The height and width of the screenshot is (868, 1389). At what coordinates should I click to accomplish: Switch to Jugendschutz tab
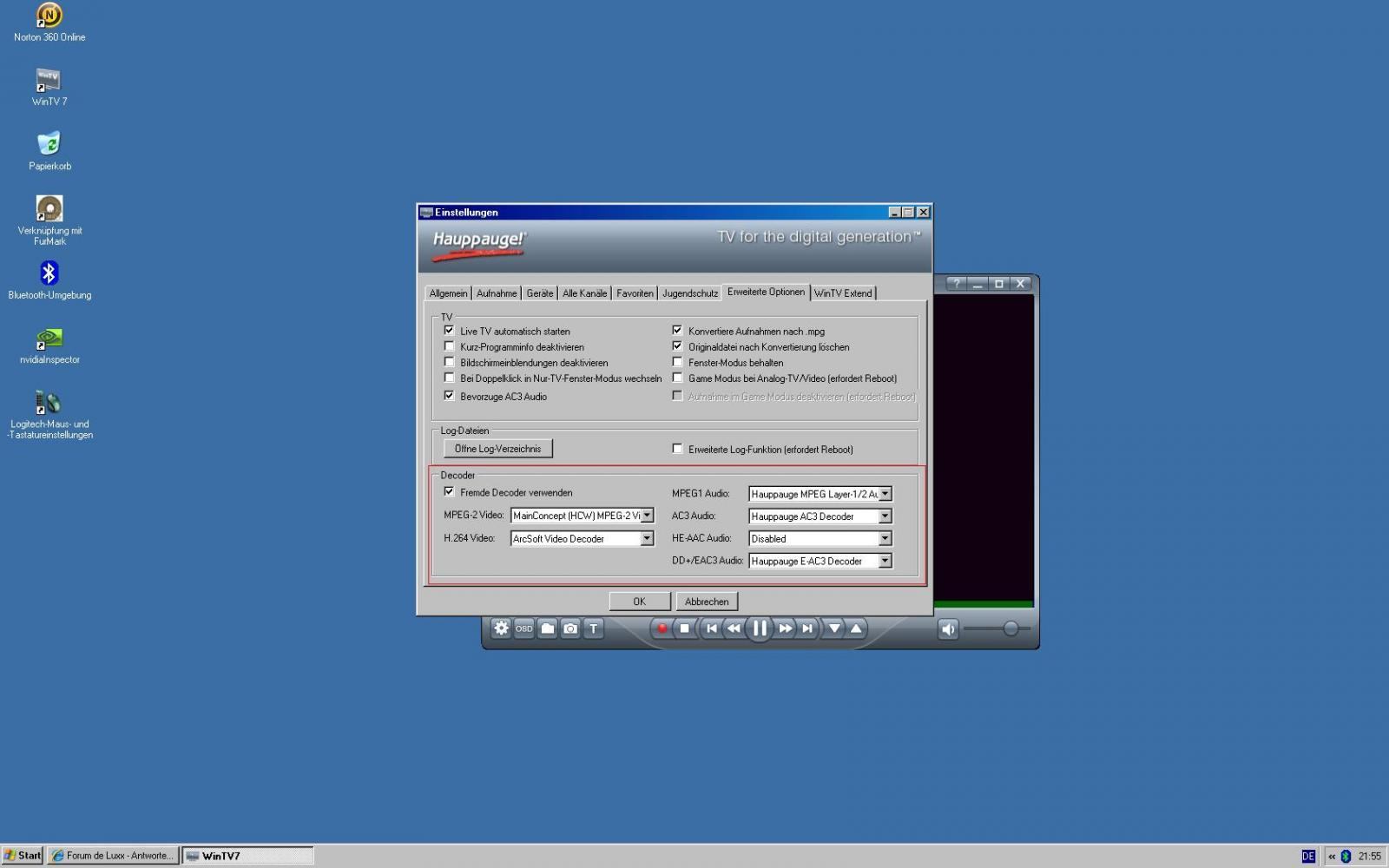click(x=690, y=293)
